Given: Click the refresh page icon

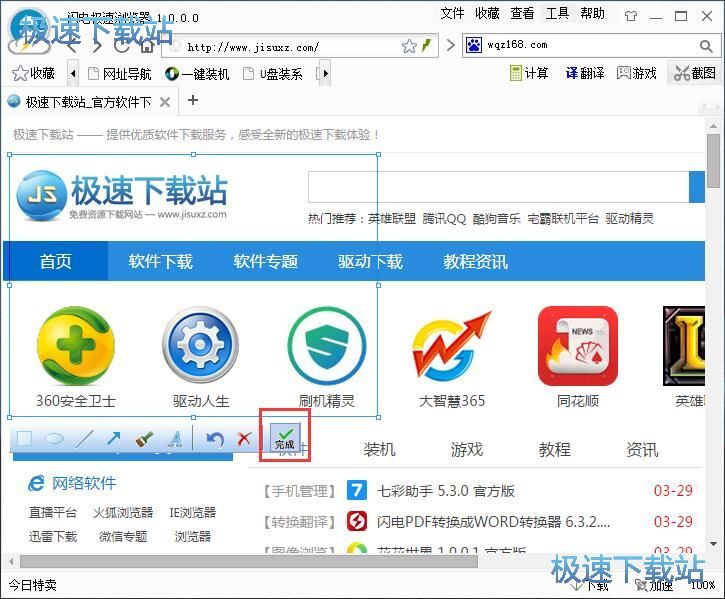Looking at the screenshot, I should [121, 46].
